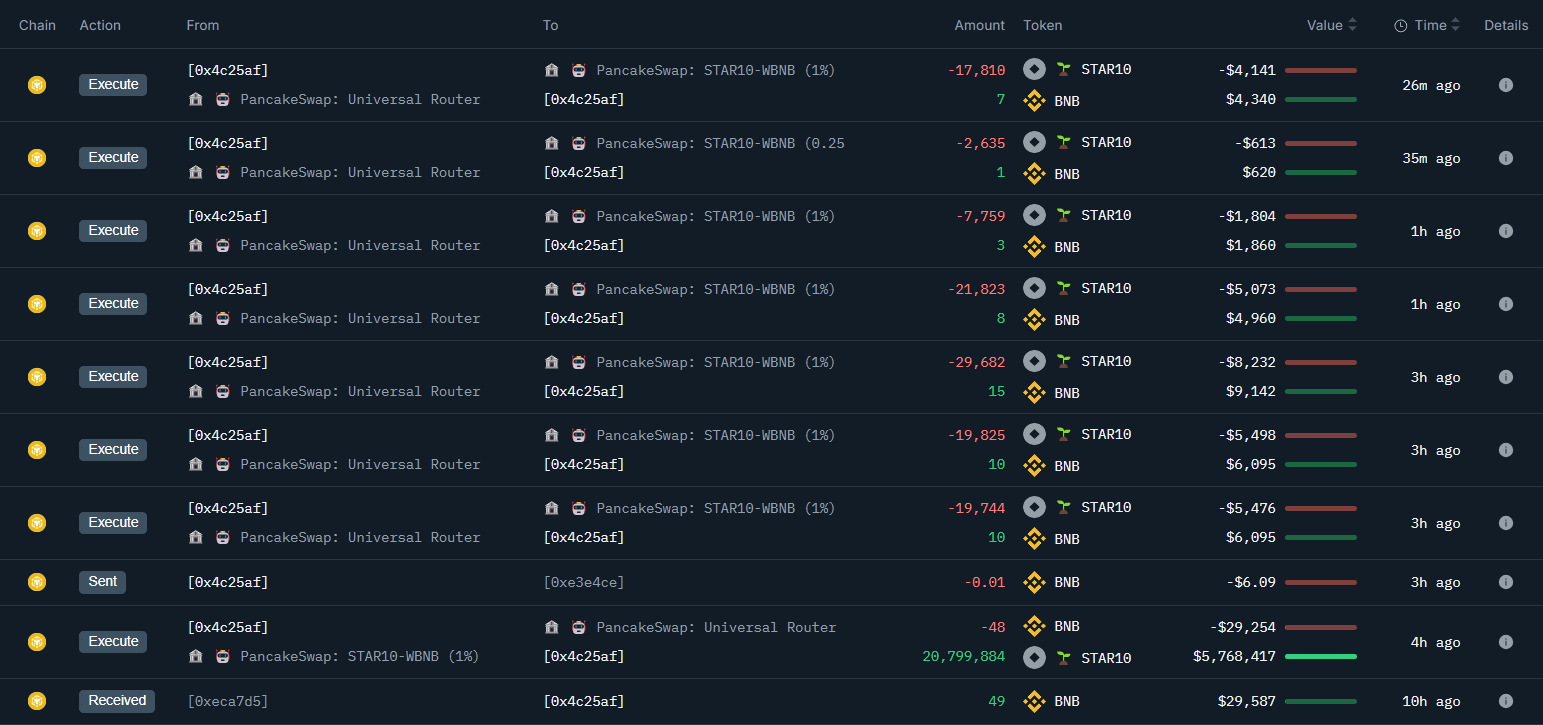Viewport: 1543px width, 725px height.
Task: Click [0x4c25af] sender in Sent row
Action: coord(228,583)
